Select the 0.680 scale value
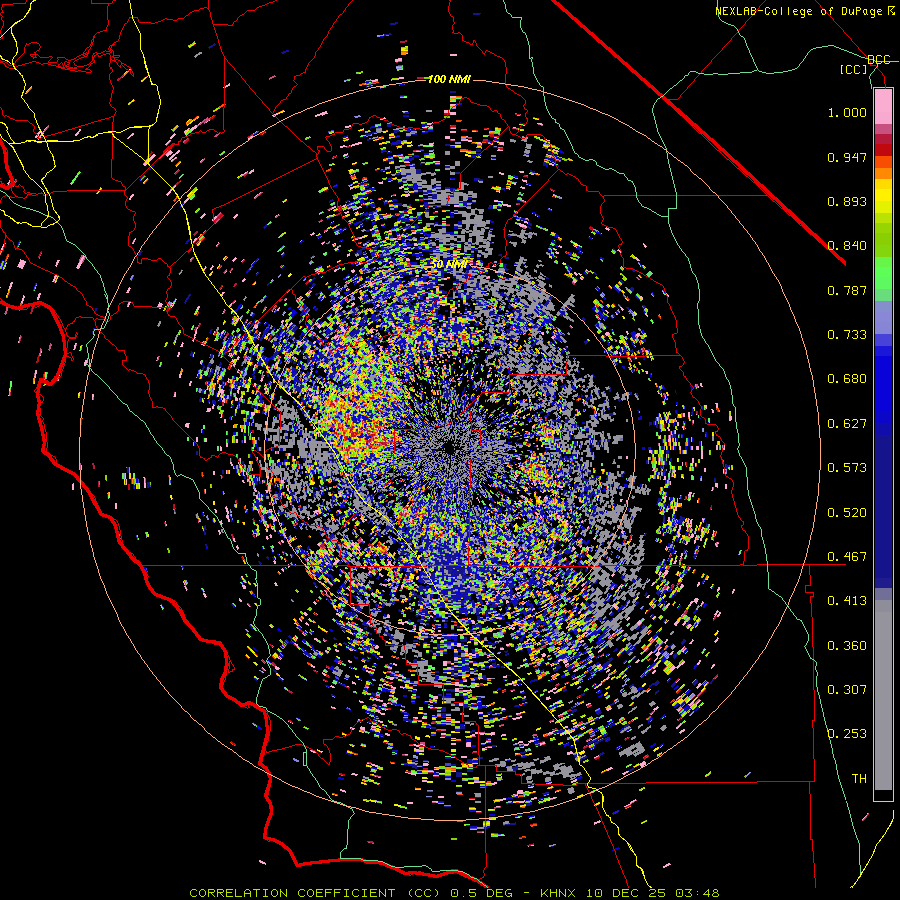Image resolution: width=900 pixels, height=900 pixels. coord(847,379)
